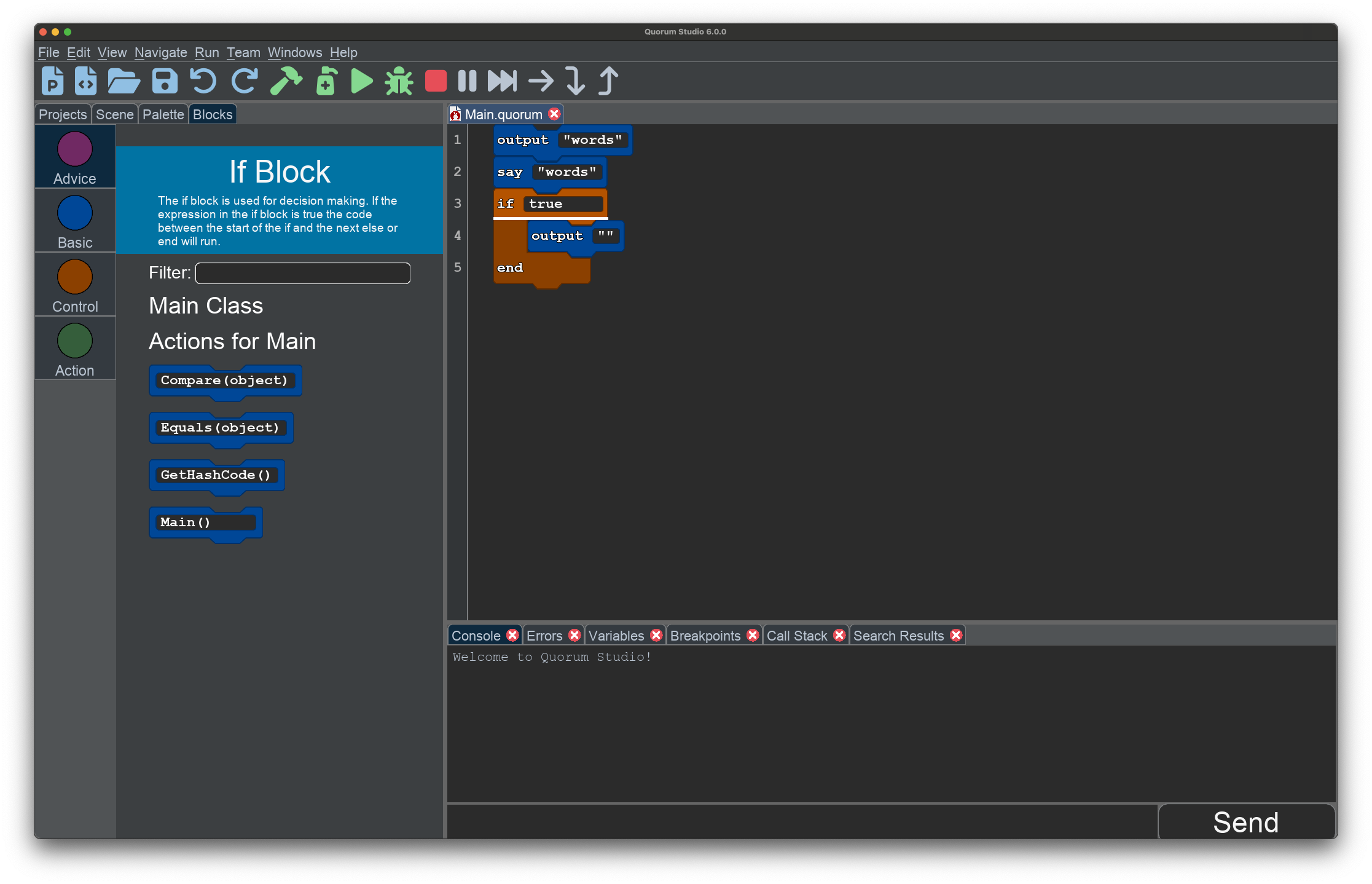
Task: Select the purple Advice category
Action: click(75, 157)
